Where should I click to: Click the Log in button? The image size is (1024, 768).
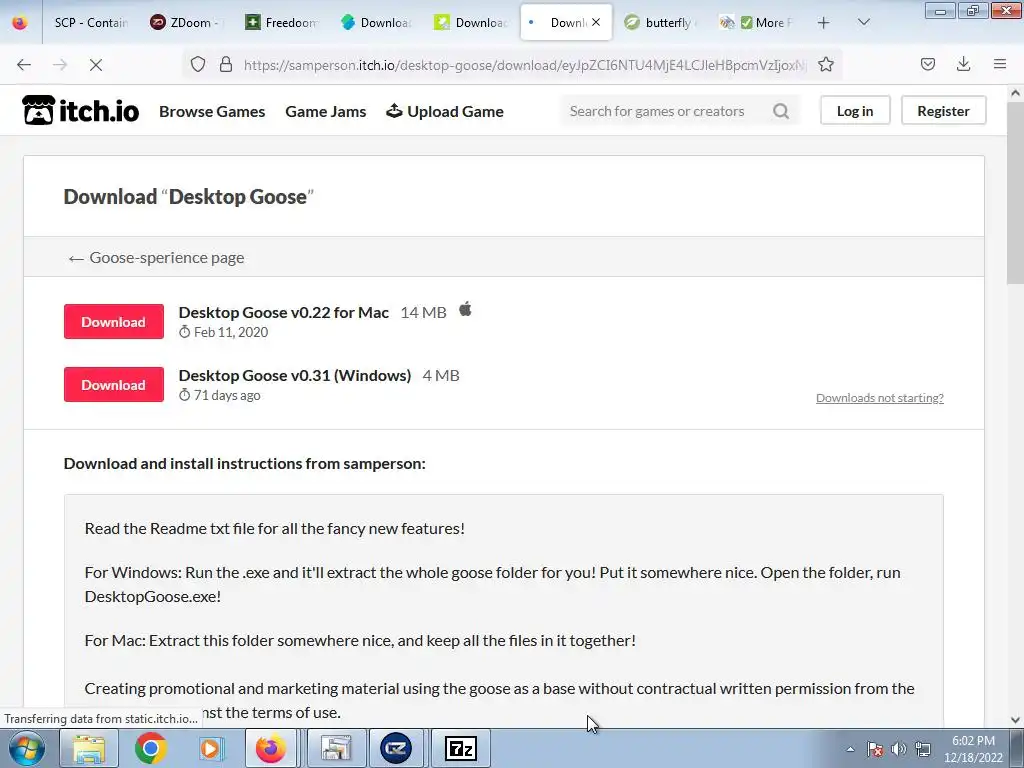pyautogui.click(x=855, y=110)
